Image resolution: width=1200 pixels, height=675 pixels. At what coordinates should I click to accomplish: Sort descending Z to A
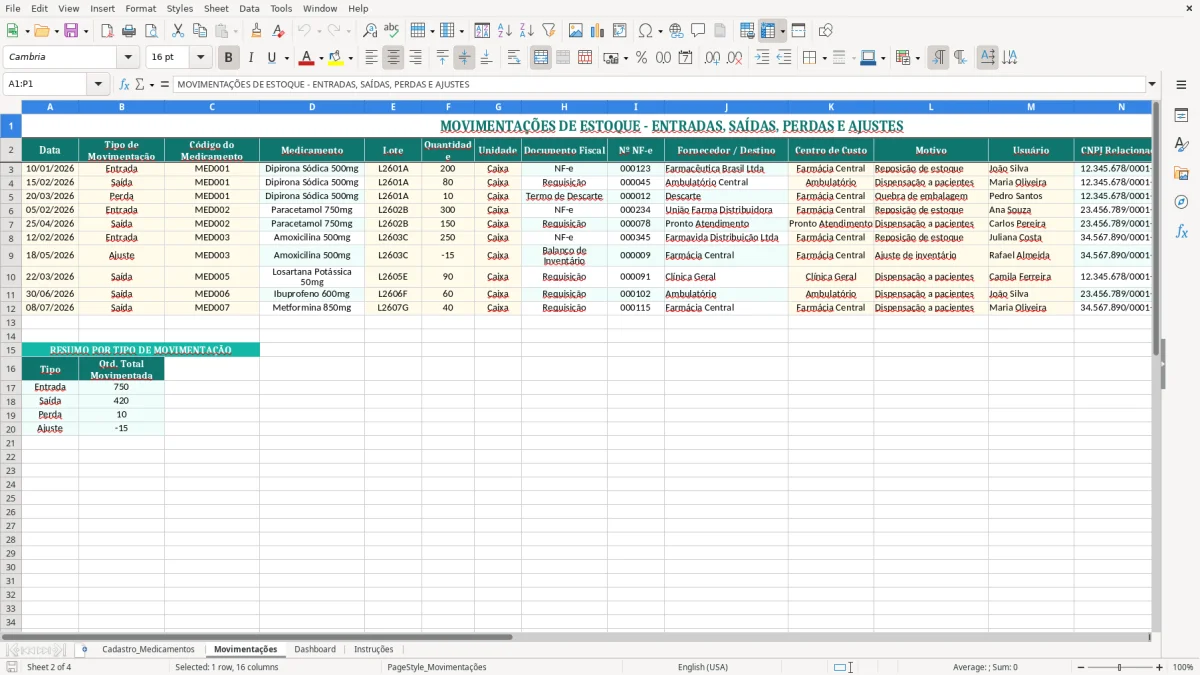(526, 31)
